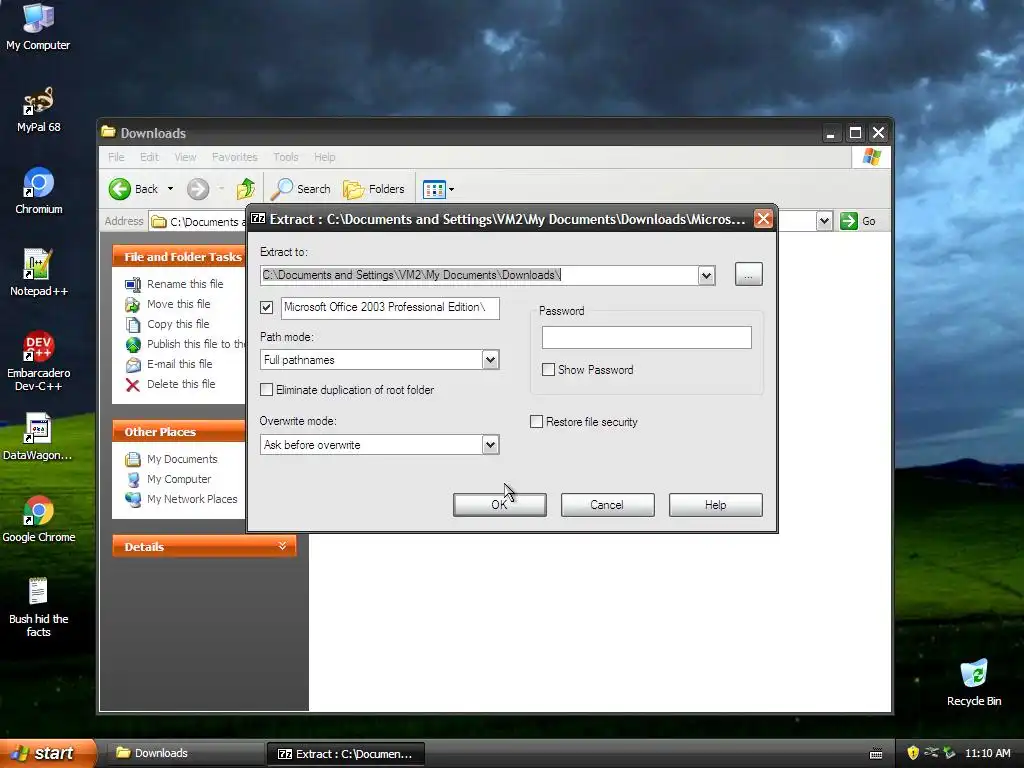Launch Google Chrome desktop shortcut
This screenshot has width=1024, height=768.
(38, 519)
